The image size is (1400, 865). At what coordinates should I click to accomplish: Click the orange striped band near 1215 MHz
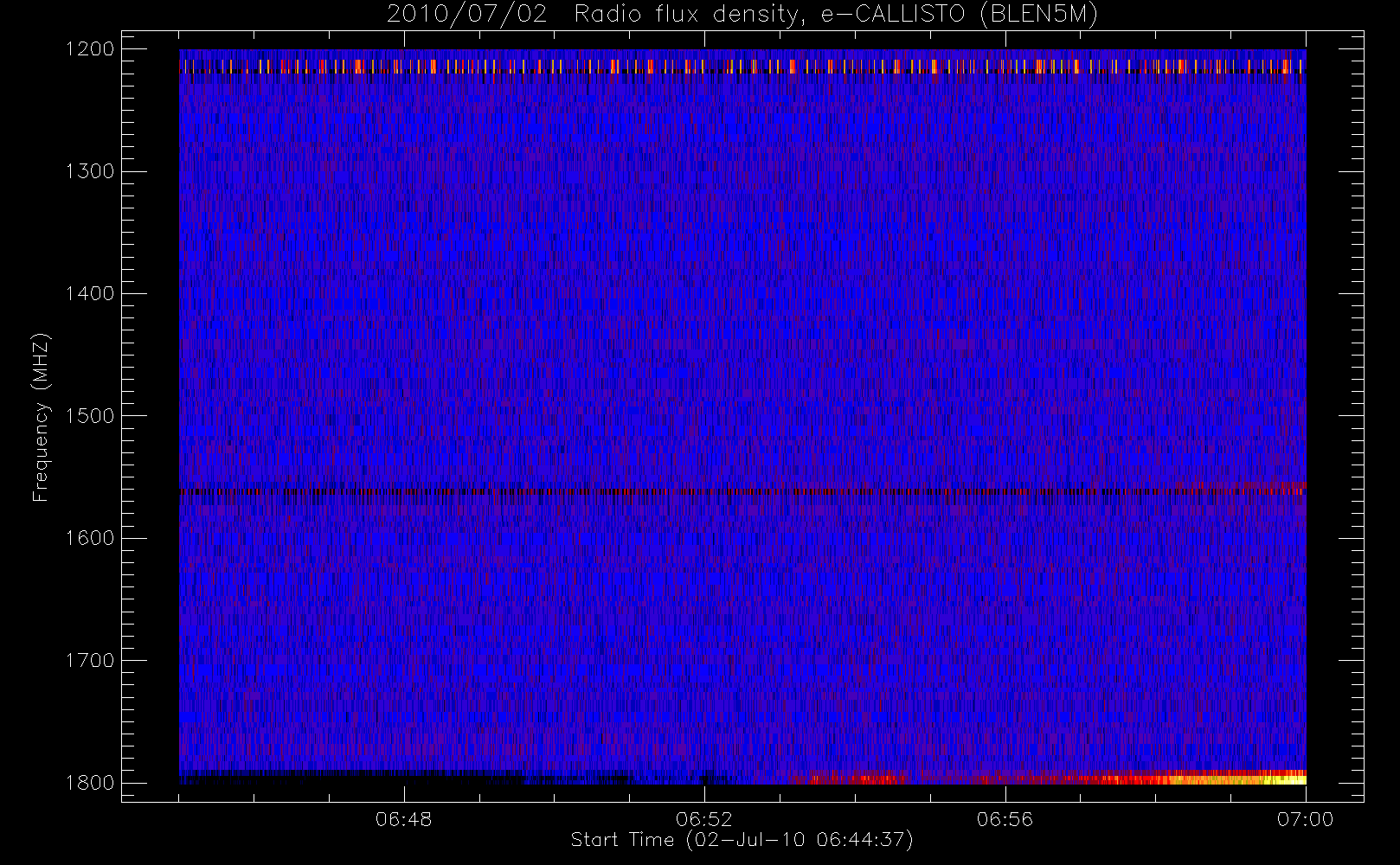pyautogui.click(x=742, y=67)
